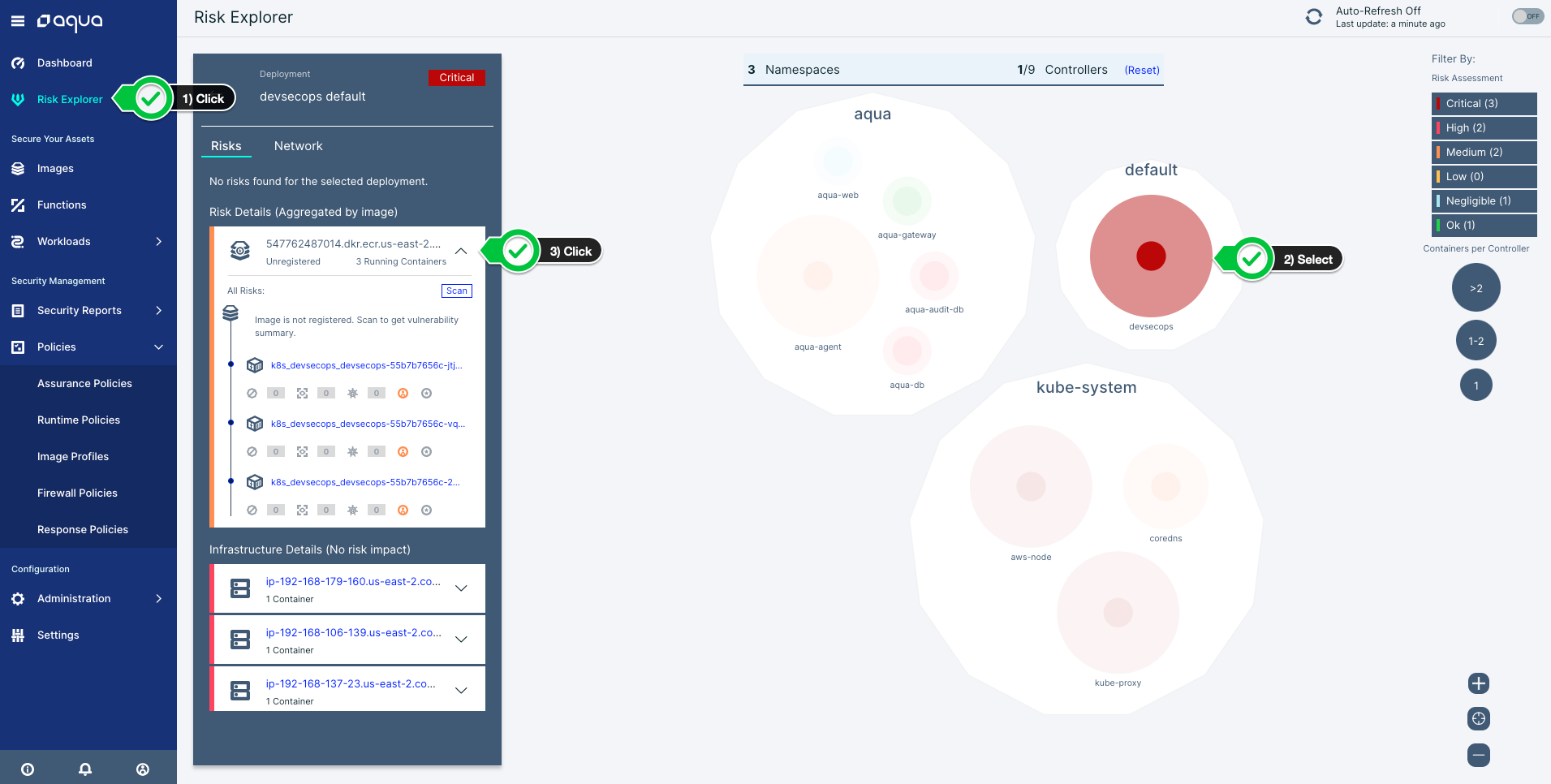Open the hamburger menu icon
Image resolution: width=1551 pixels, height=784 pixels.
pos(18,21)
